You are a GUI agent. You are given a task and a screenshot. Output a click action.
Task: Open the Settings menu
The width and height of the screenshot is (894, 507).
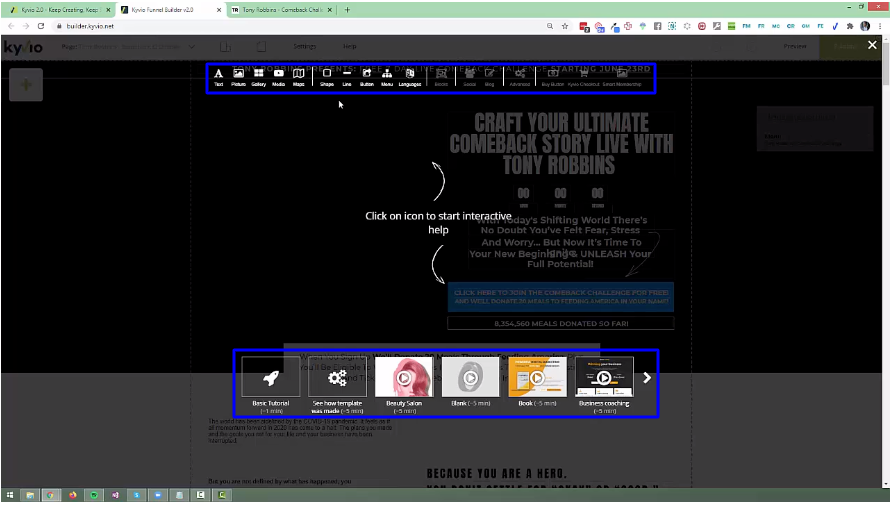pyautogui.click(x=305, y=47)
